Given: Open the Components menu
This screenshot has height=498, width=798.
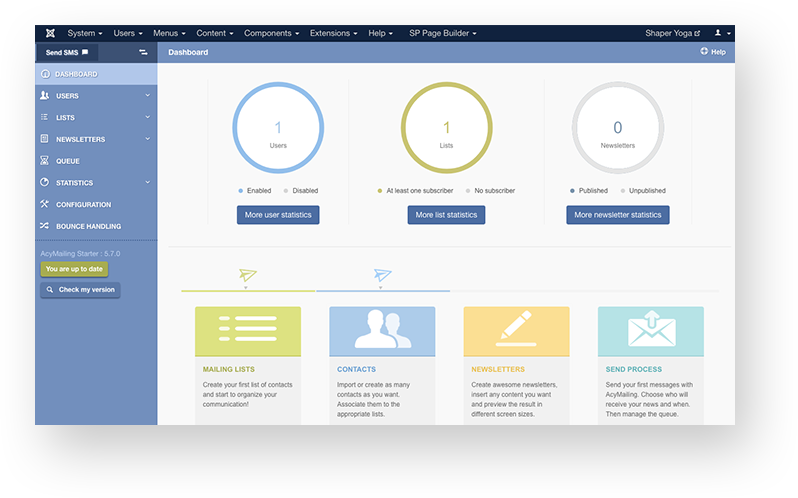Looking at the screenshot, I should tap(271, 33).
